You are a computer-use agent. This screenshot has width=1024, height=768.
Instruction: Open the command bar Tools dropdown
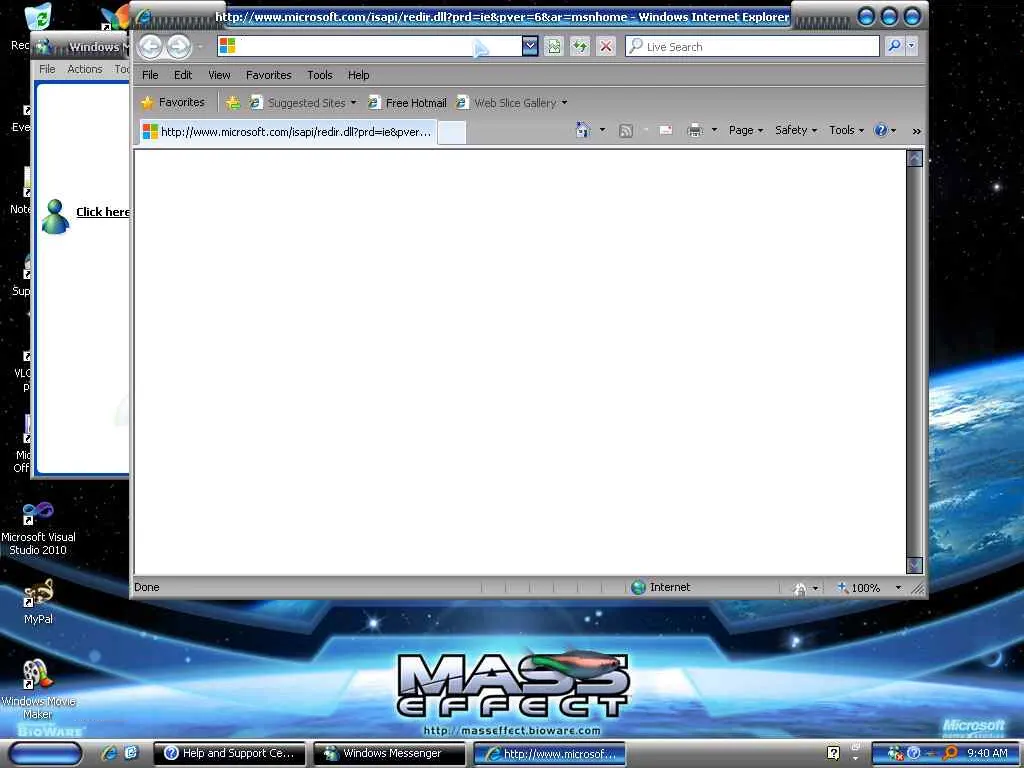click(846, 131)
